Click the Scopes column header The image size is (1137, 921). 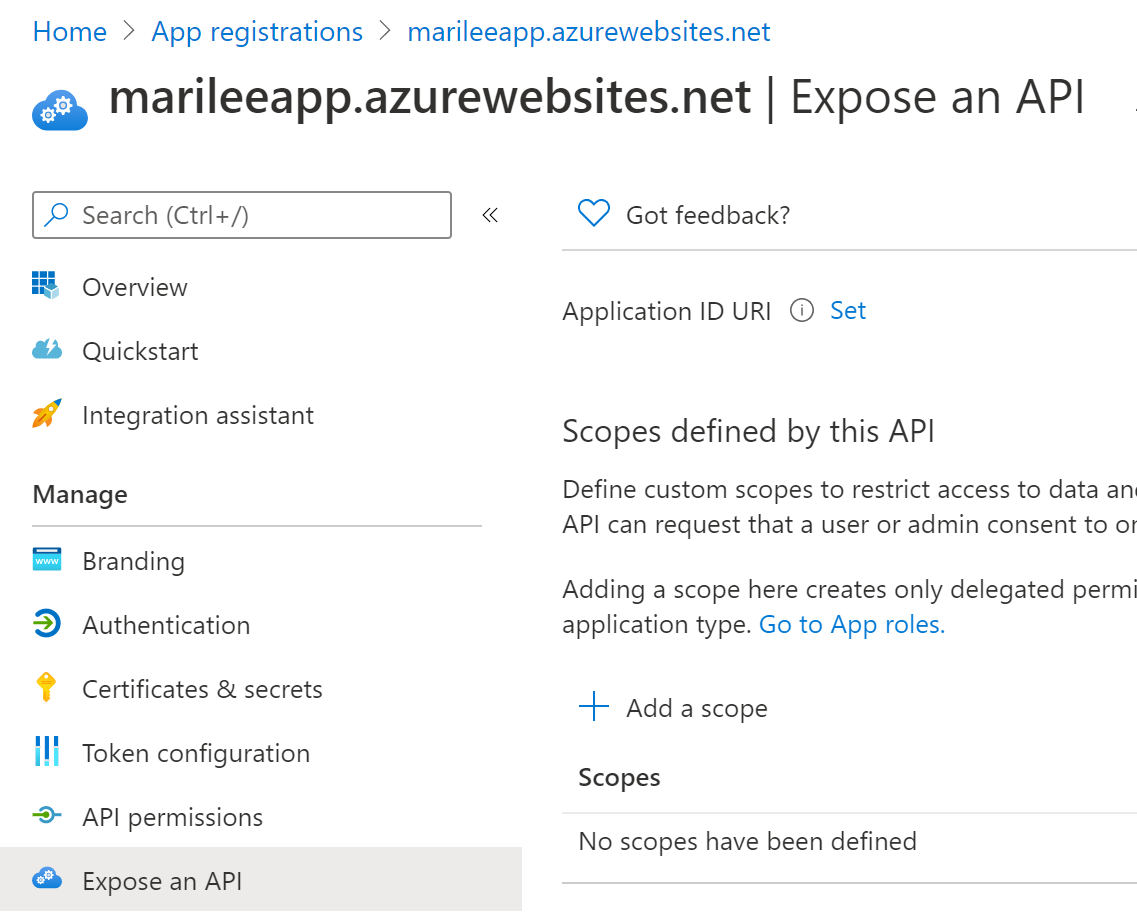[x=619, y=777]
